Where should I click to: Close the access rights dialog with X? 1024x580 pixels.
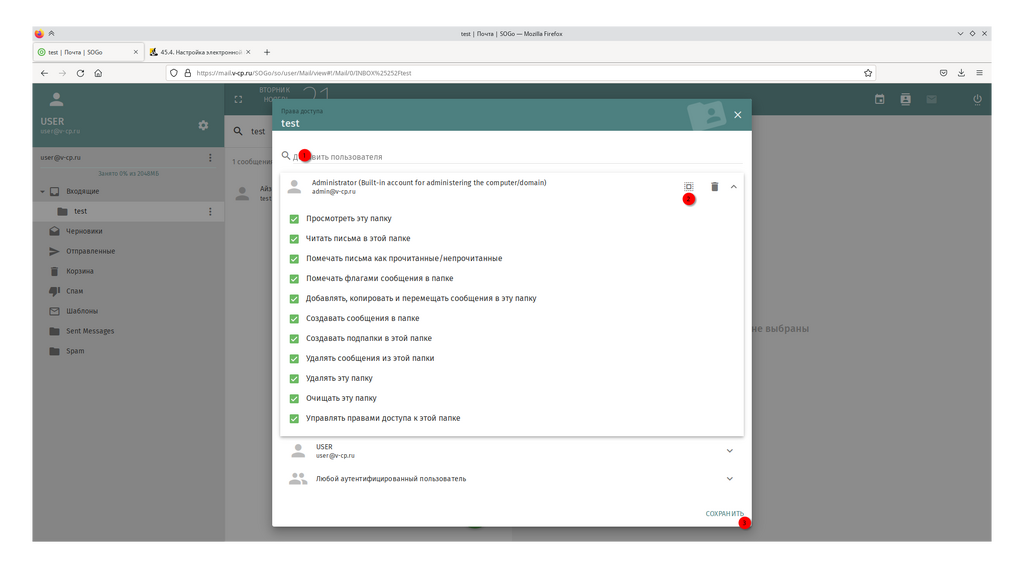(737, 115)
